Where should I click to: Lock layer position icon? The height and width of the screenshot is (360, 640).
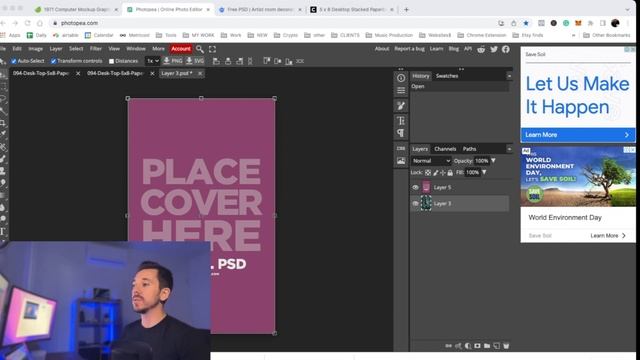coord(442,173)
